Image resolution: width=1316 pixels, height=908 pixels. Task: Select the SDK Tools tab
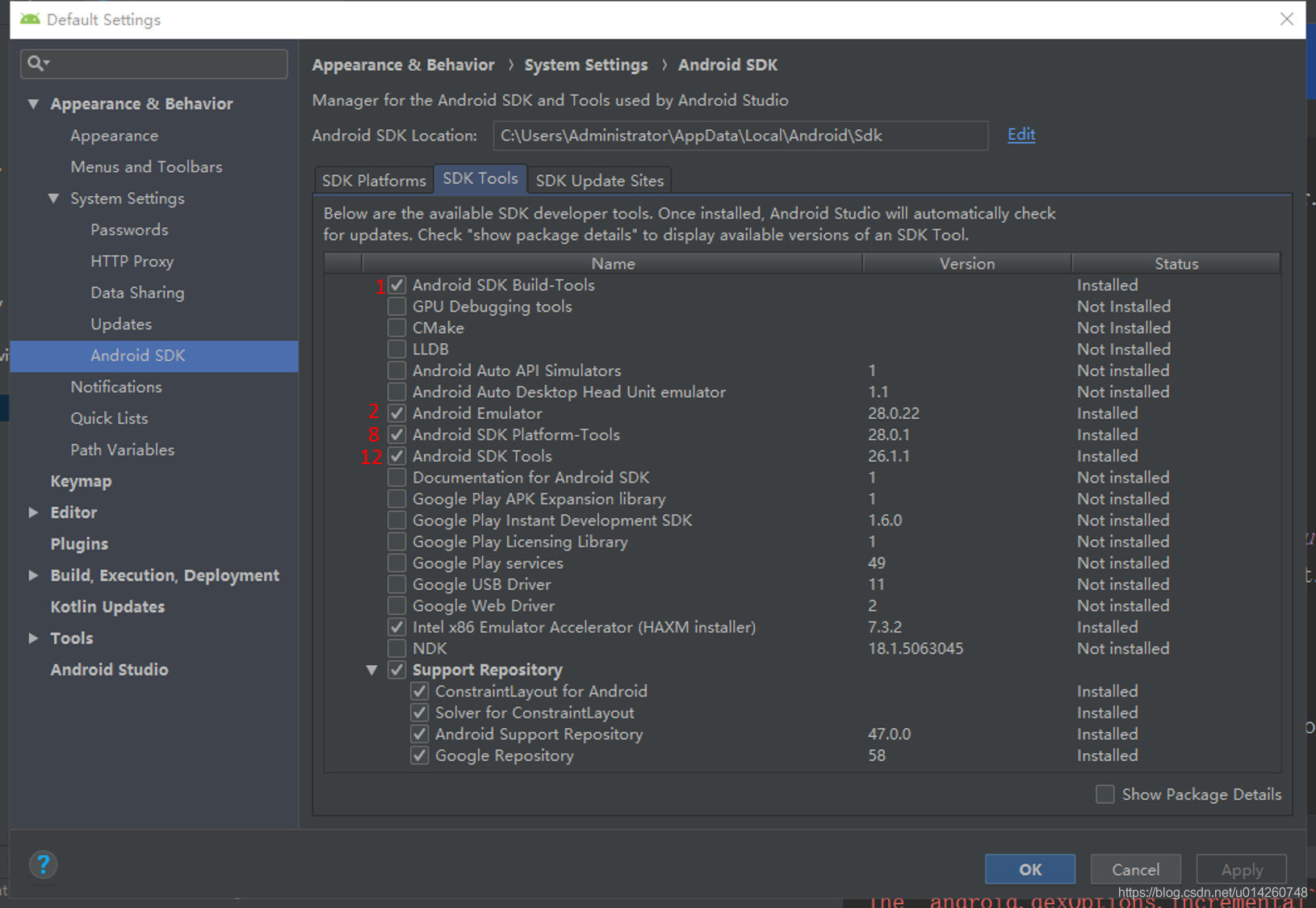[480, 178]
